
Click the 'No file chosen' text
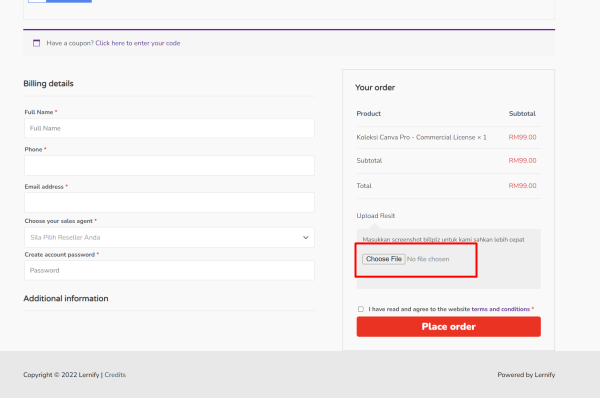[428, 259]
